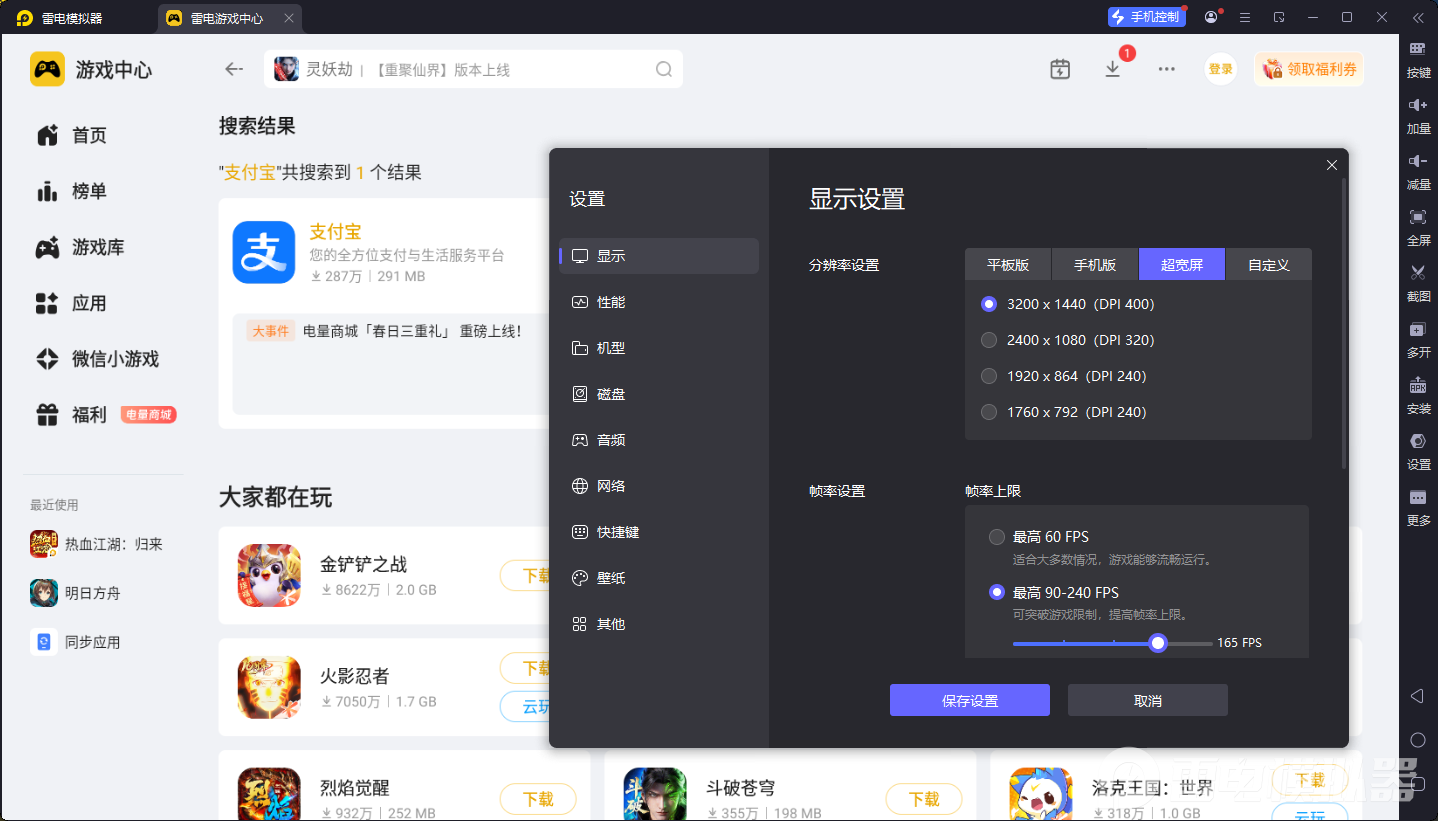
Task: Switch to the 平板版 resolution tab
Action: (x=1008, y=265)
